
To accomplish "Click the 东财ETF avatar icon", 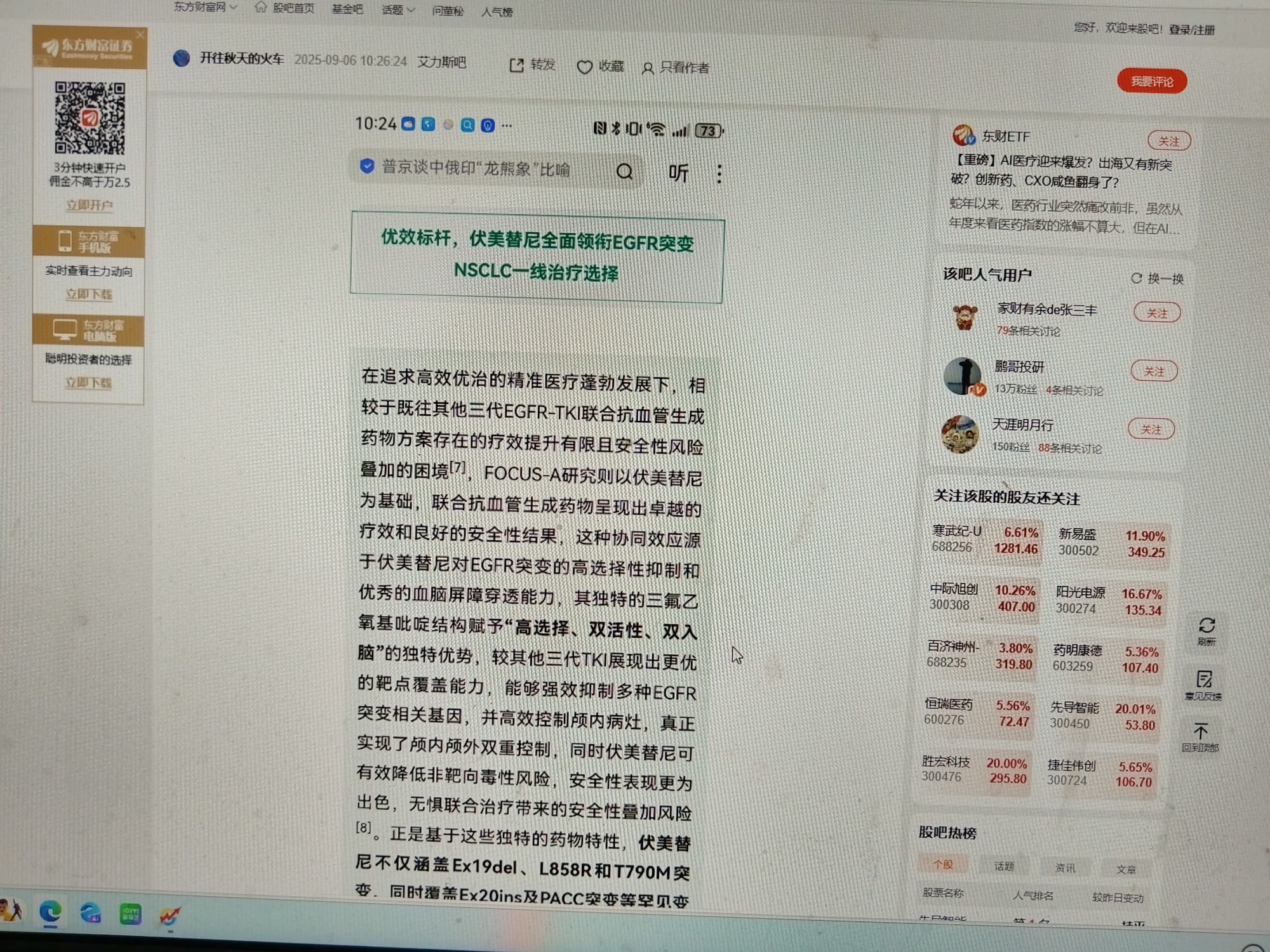I will (963, 135).
